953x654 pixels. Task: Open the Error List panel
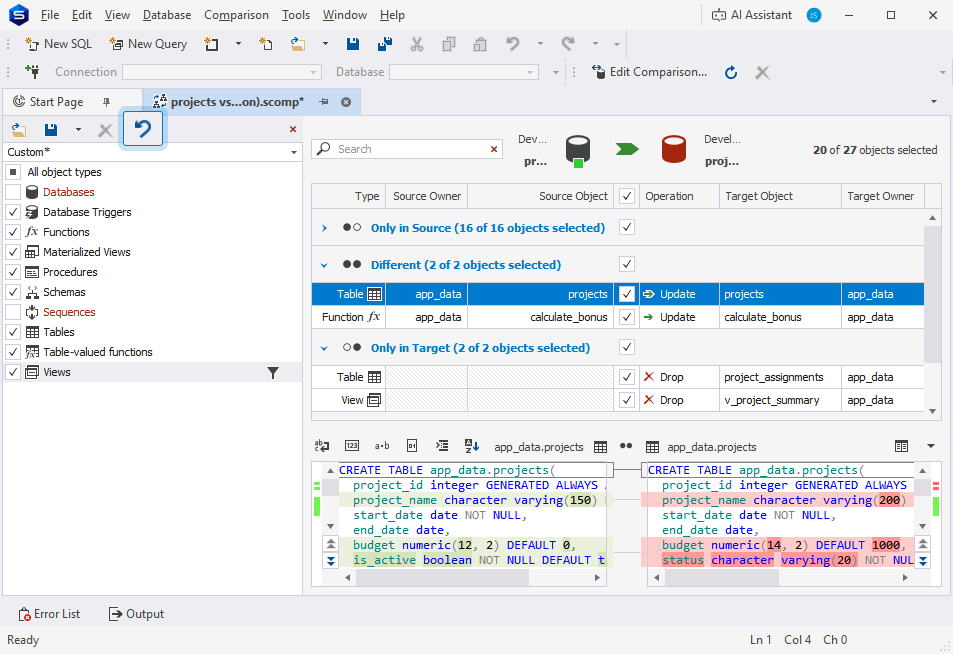pos(49,614)
